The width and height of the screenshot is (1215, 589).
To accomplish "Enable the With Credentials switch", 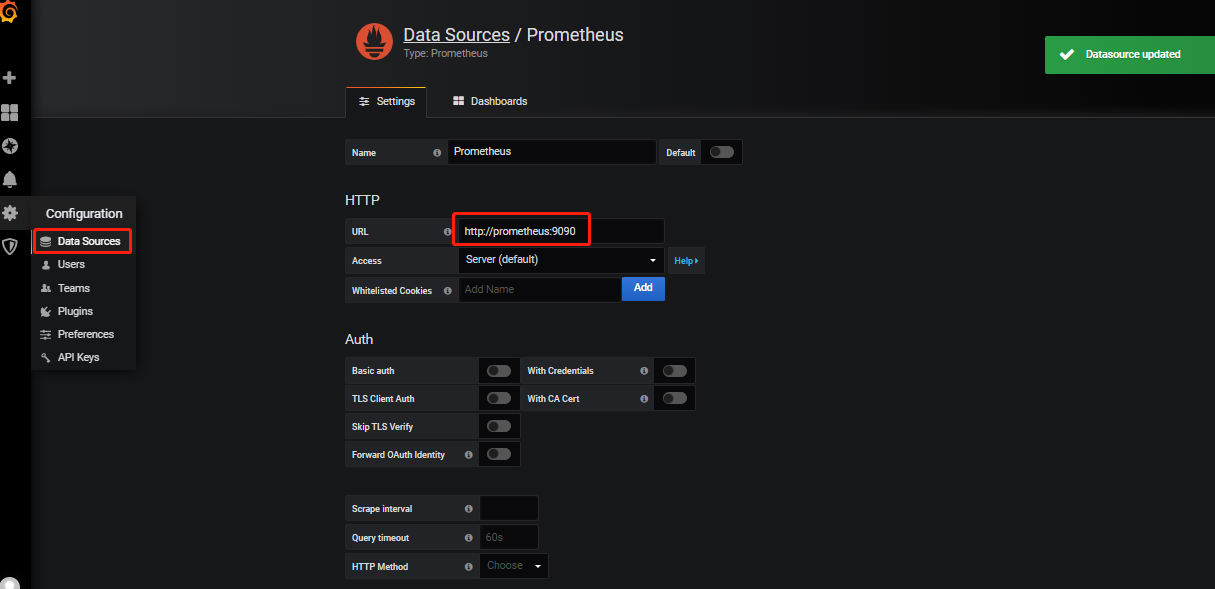I will 675,371.
